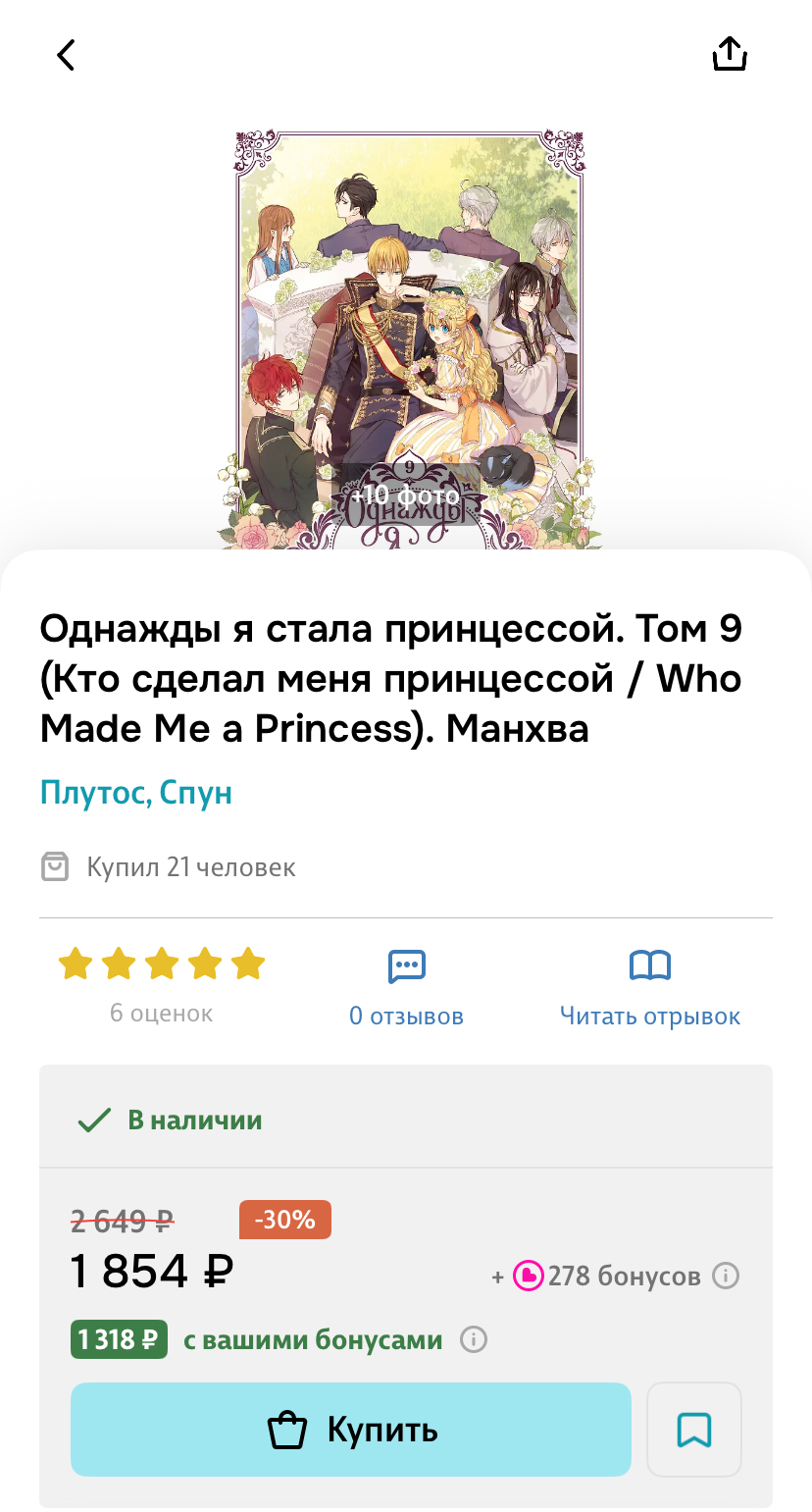
Task: Tap the speech bubble reviews icon
Action: 406,966
